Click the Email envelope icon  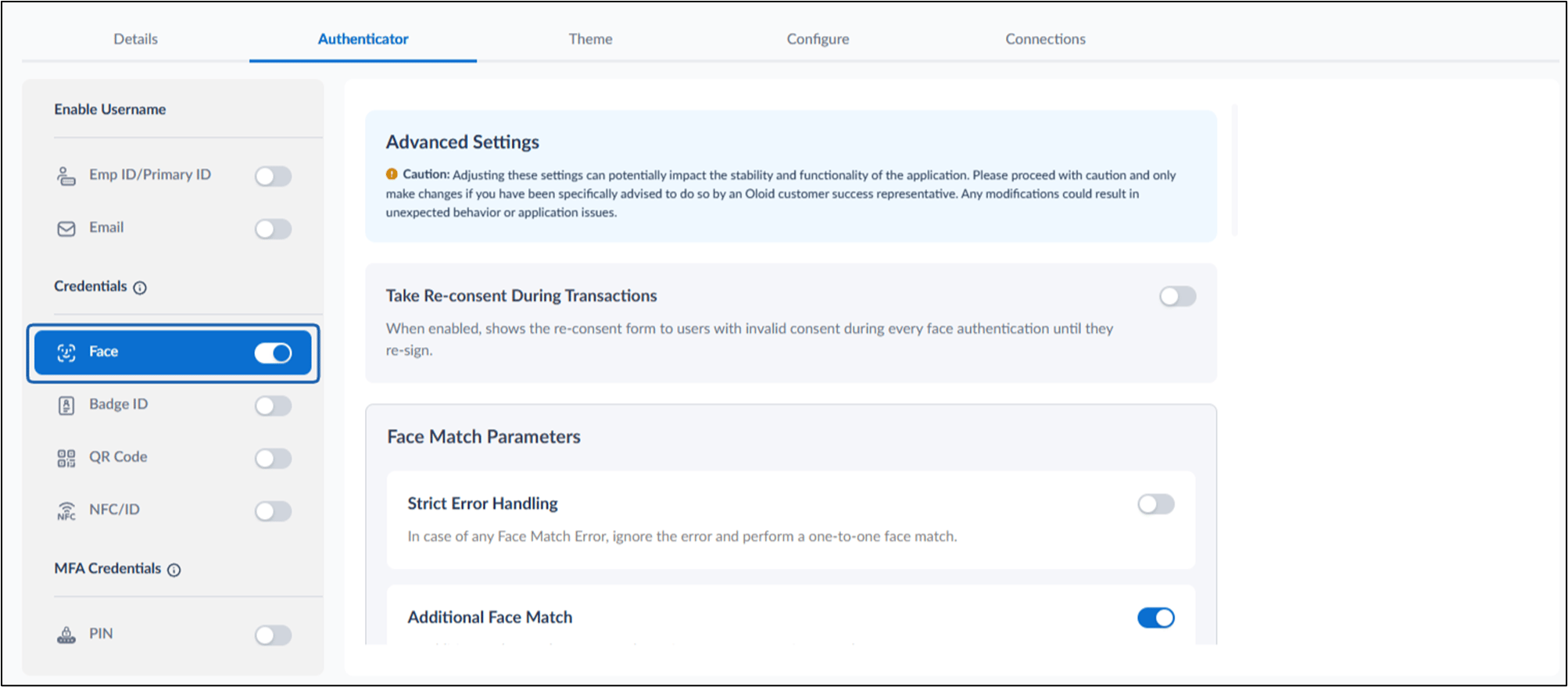click(66, 228)
